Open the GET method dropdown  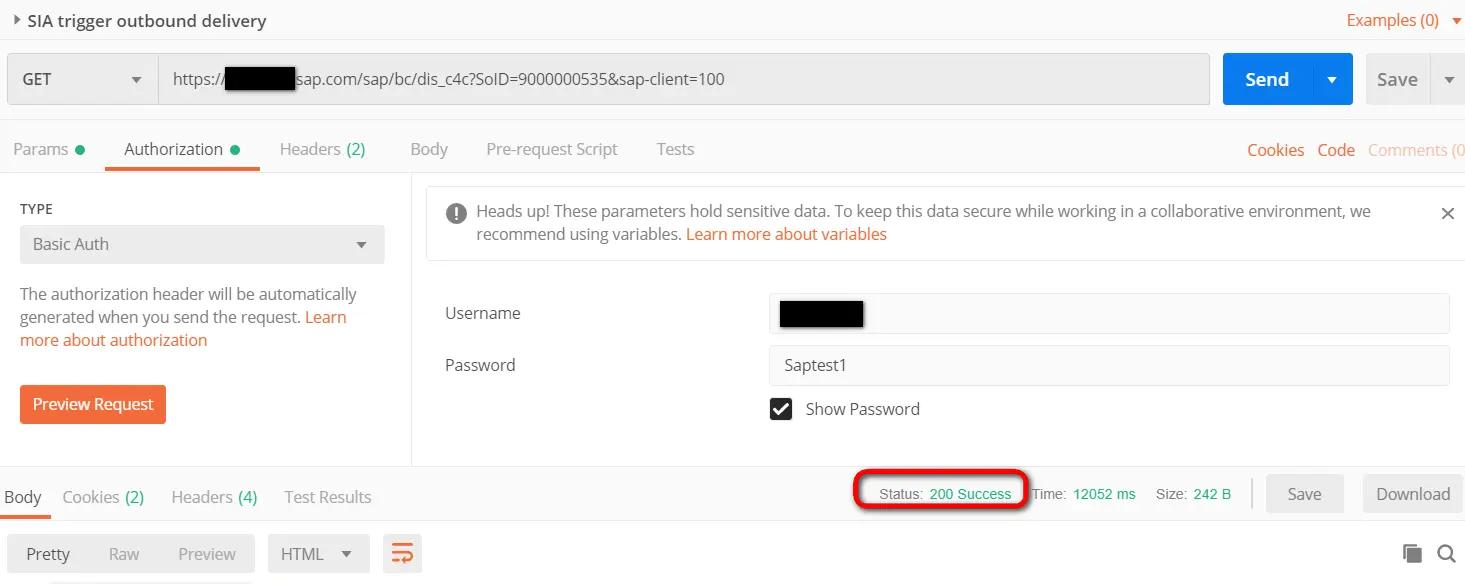tap(82, 79)
